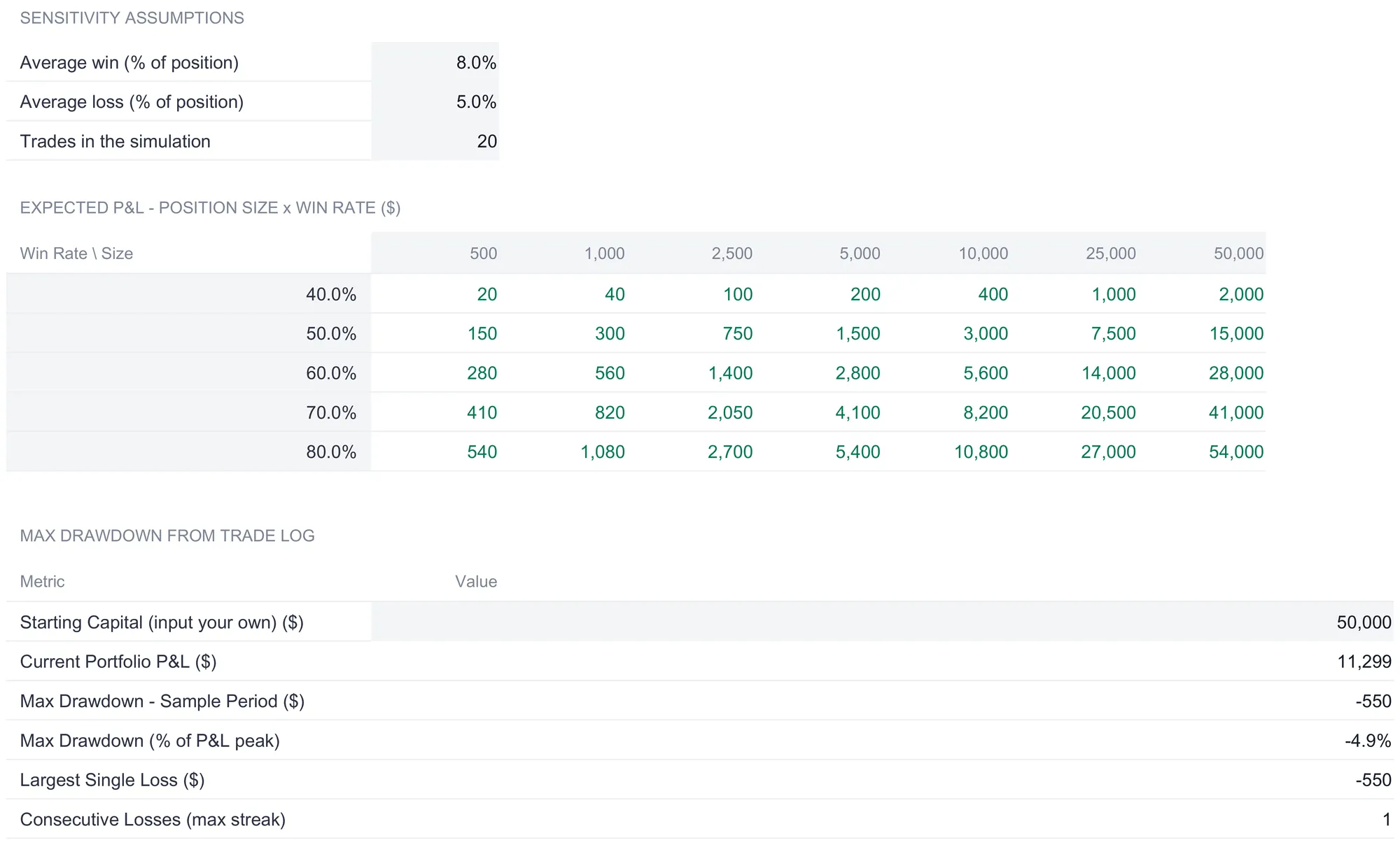Click the Max Drawdown percentage value -4.9%
Image resolution: width=1400 pixels, height=845 pixels.
(x=1368, y=740)
